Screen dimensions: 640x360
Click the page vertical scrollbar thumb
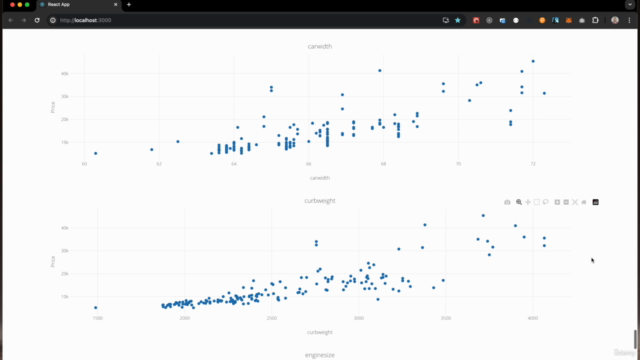pyautogui.click(x=635, y=339)
